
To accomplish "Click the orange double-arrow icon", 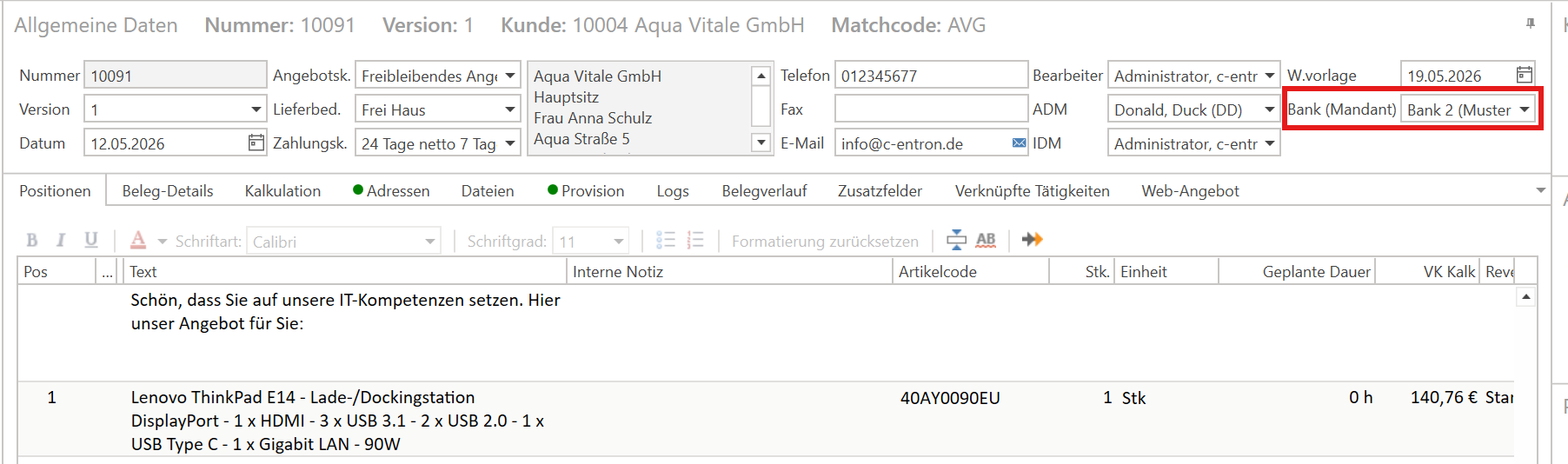I will pyautogui.click(x=1032, y=240).
